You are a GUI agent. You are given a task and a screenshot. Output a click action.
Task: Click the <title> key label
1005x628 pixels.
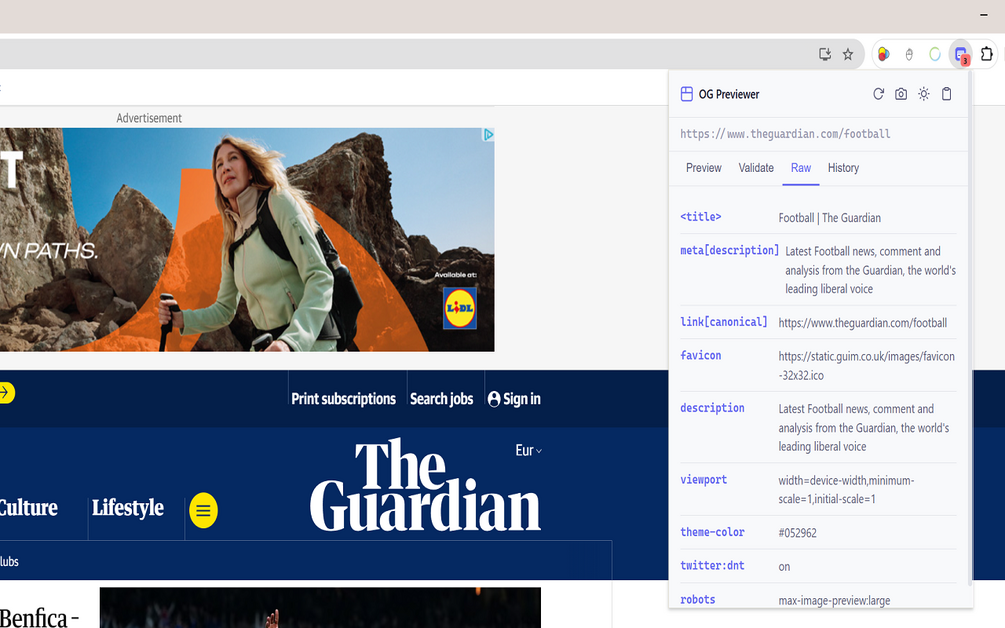pyautogui.click(x=701, y=217)
